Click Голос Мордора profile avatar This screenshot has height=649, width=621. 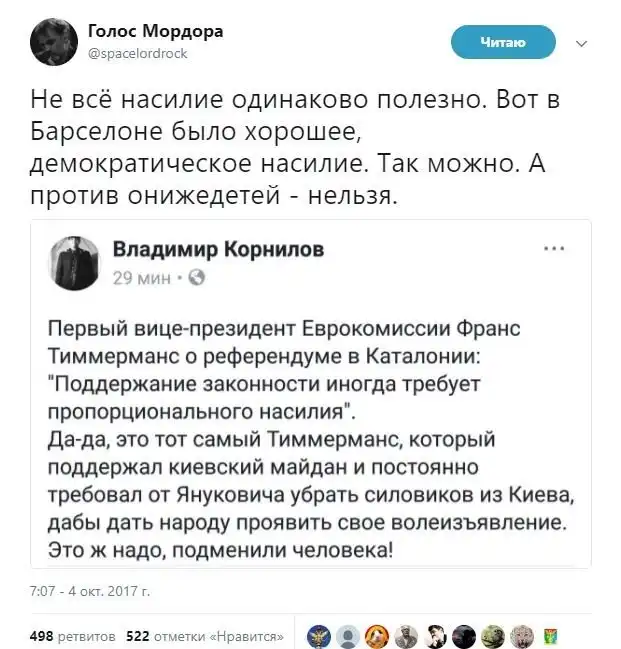(x=48, y=41)
